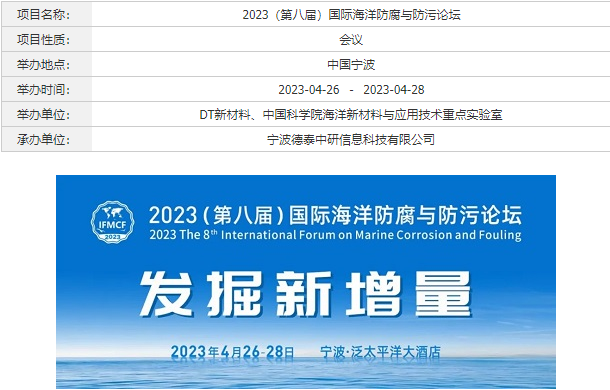Click the banner date 2023年4月26-28日
The height and width of the screenshot is (390, 610).
click(233, 352)
